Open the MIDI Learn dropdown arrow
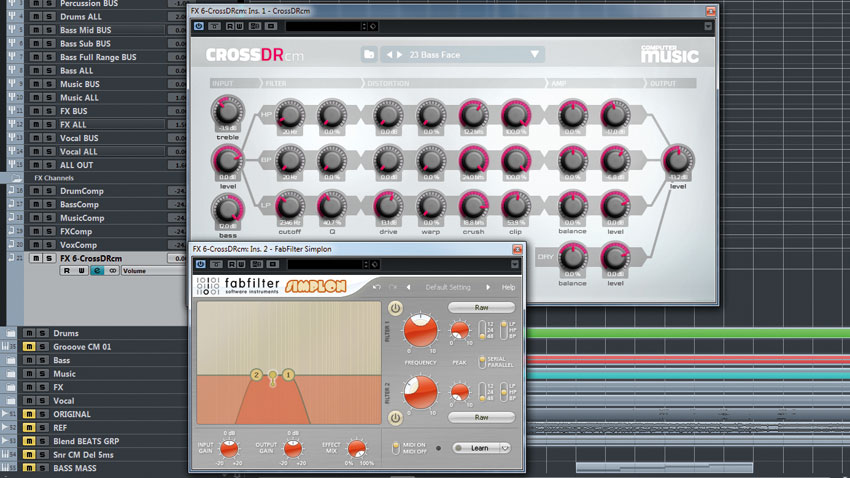Image resolution: width=850 pixels, height=478 pixels. (505, 448)
